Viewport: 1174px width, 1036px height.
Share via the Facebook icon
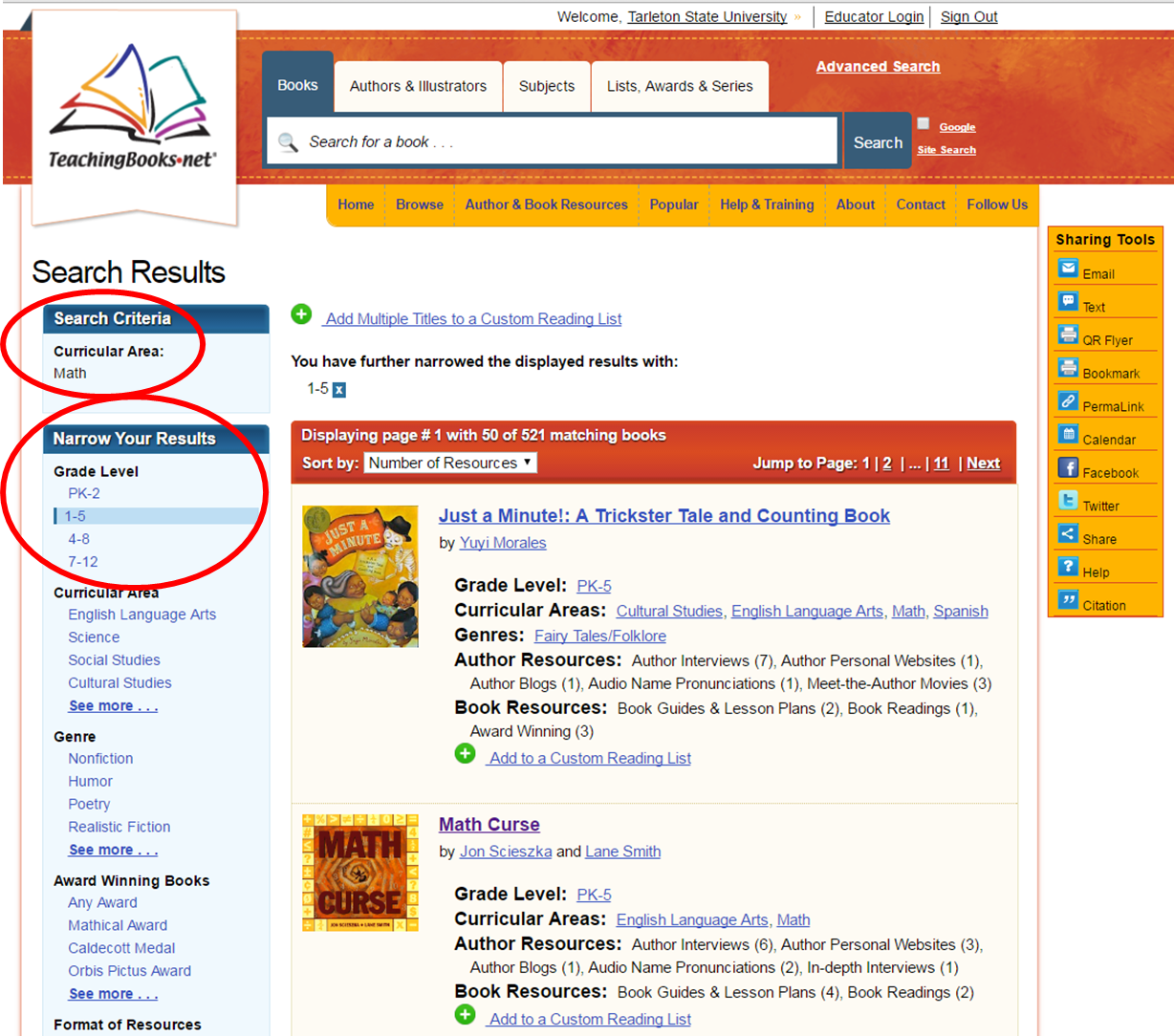tap(1068, 467)
